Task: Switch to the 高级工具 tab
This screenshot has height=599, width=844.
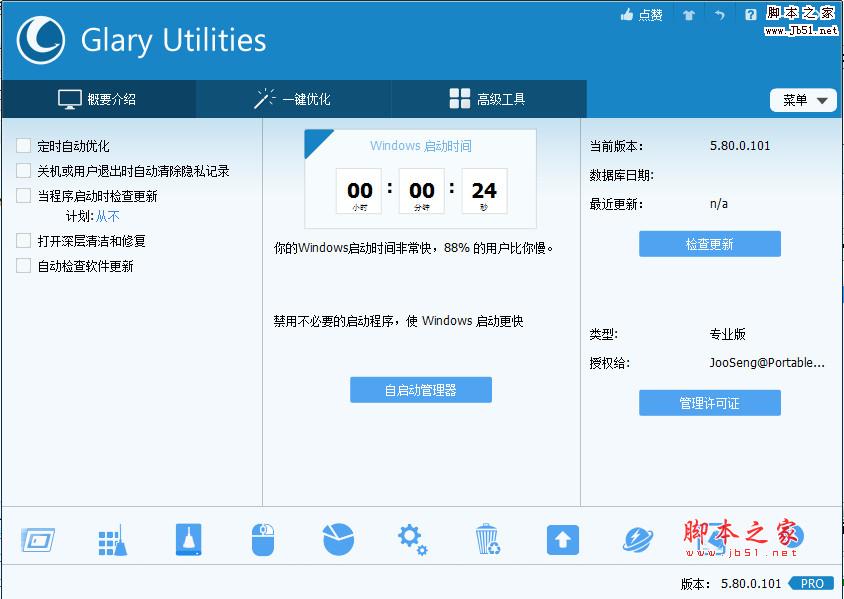Action: pos(488,99)
